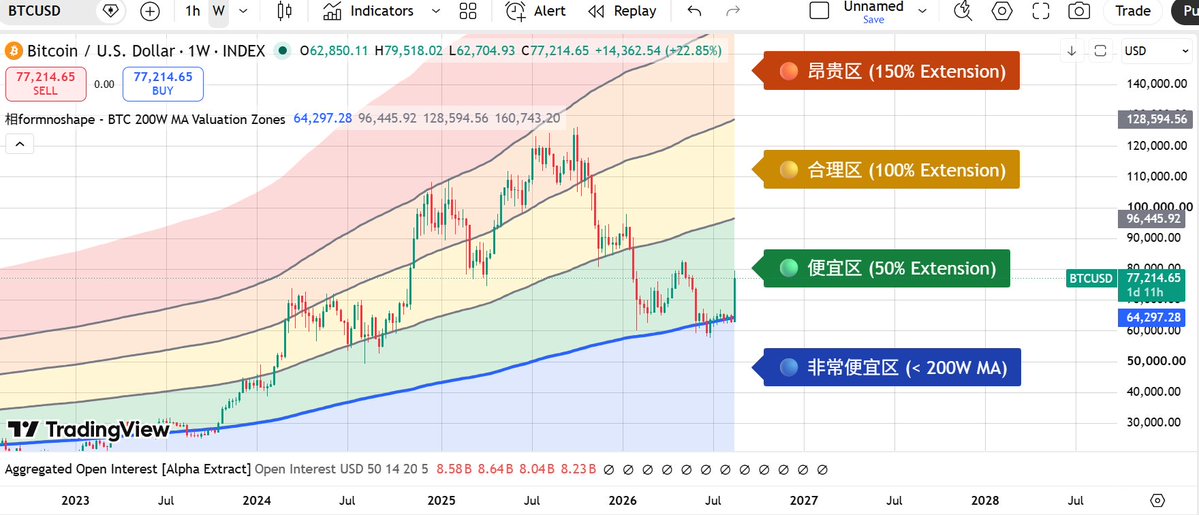Click the 便宜区 (50% Extension) label
This screenshot has height=515, width=1199.
tap(882, 268)
